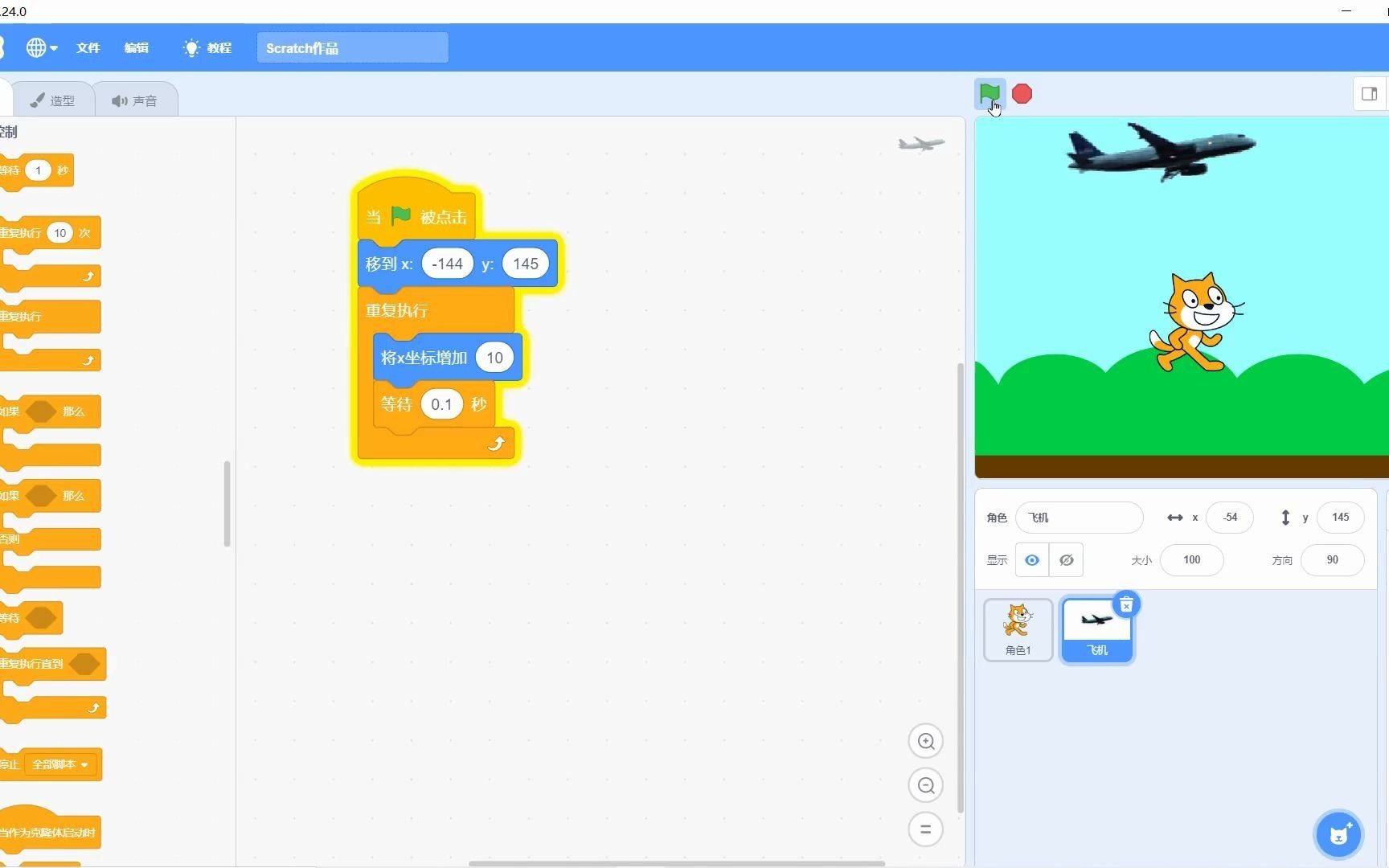The width and height of the screenshot is (1389, 868).
Task: Click the green flag to run
Action: pos(990,94)
